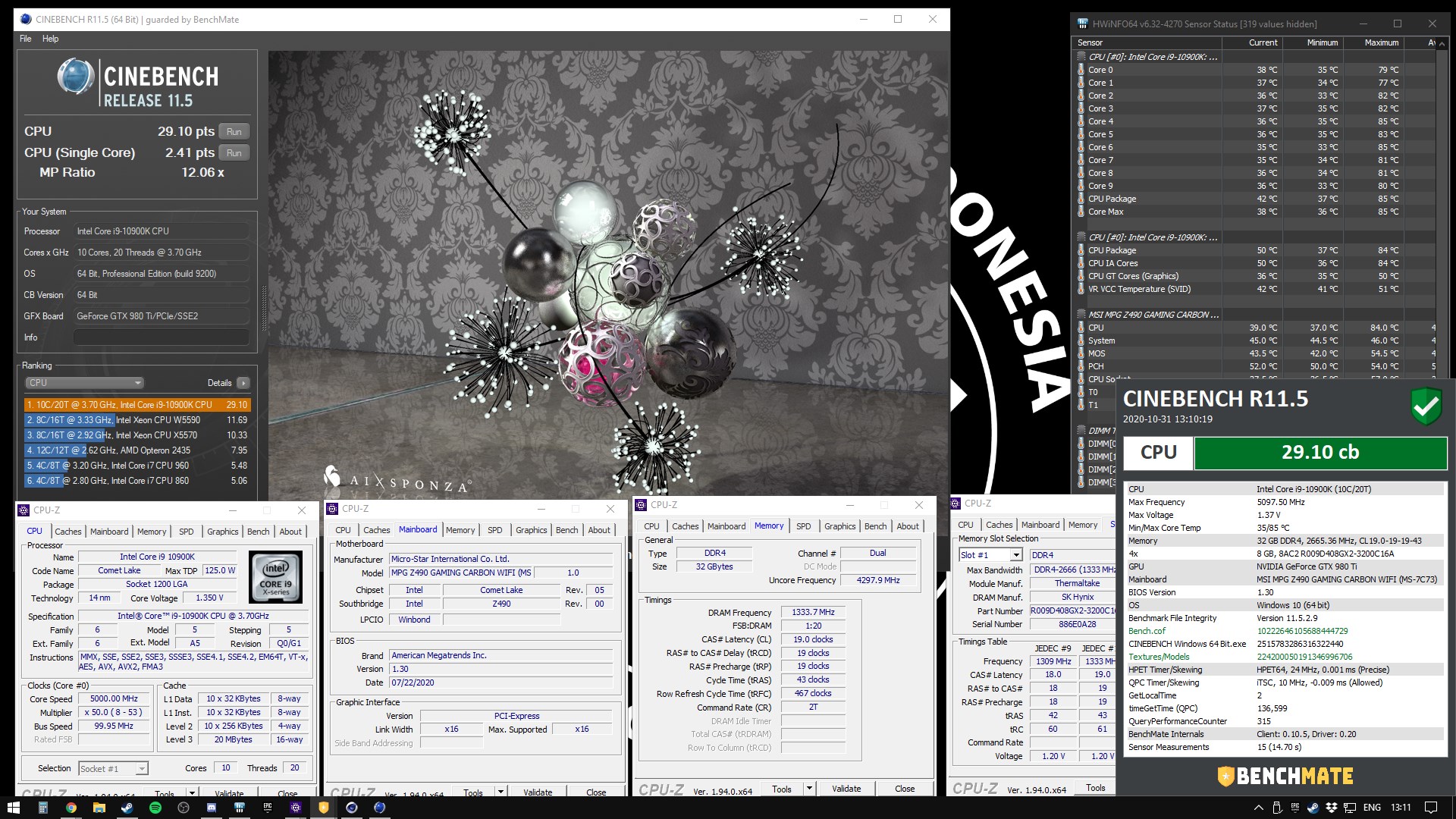Open About tab in first CPU-Z window
Image resolution: width=1456 pixels, height=819 pixels.
(290, 532)
